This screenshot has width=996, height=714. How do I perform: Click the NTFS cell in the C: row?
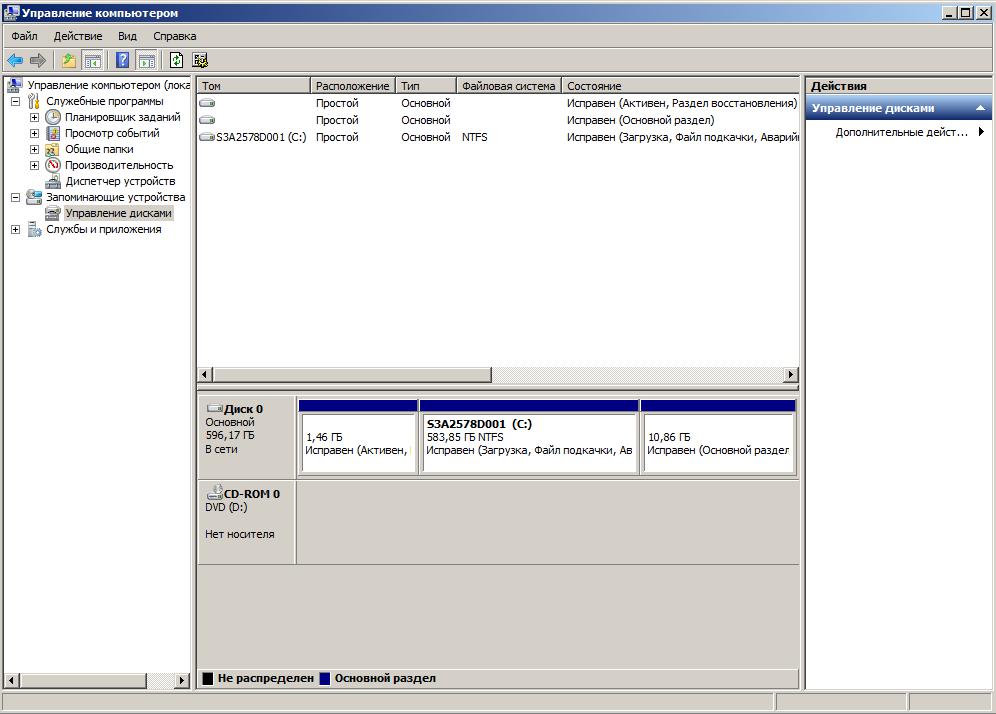pos(474,137)
